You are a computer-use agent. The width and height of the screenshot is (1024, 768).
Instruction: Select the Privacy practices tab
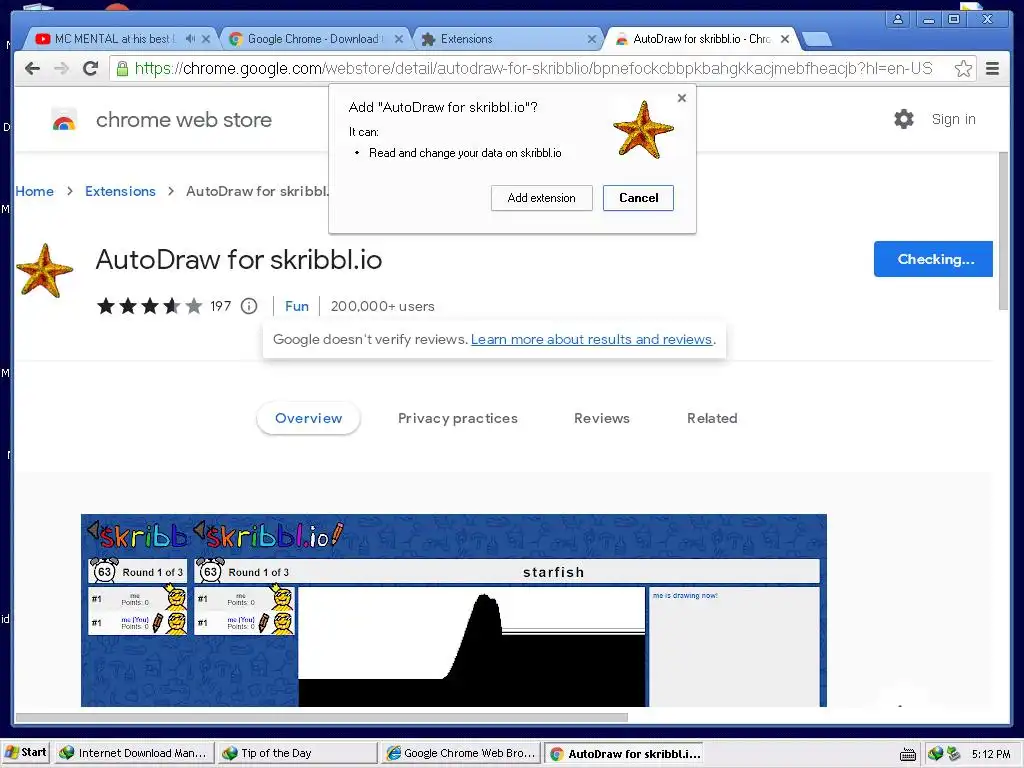[458, 418]
